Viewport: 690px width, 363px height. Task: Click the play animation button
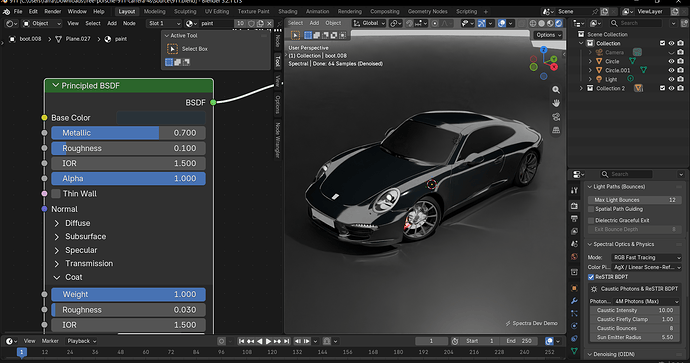tap(268, 341)
